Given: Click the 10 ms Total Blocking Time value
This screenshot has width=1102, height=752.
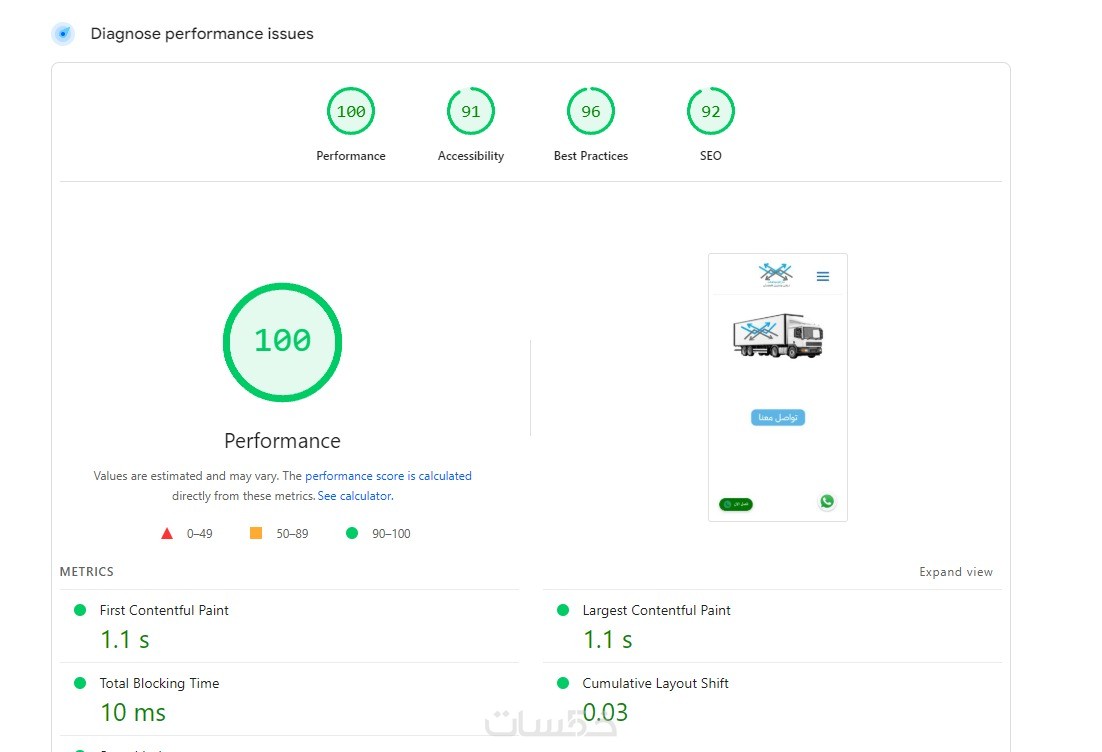Looking at the screenshot, I should (x=134, y=713).
